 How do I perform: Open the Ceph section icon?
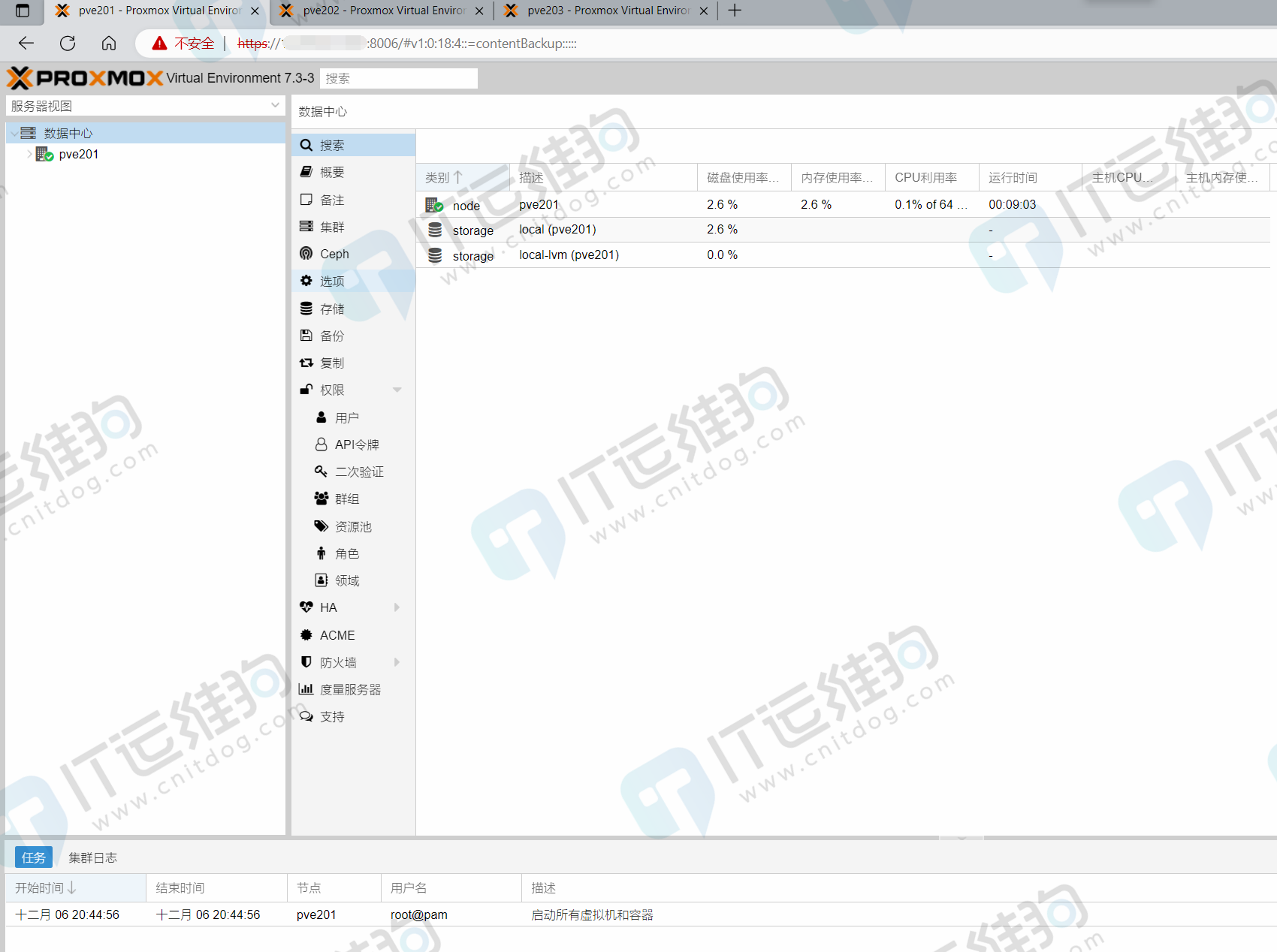(x=306, y=254)
